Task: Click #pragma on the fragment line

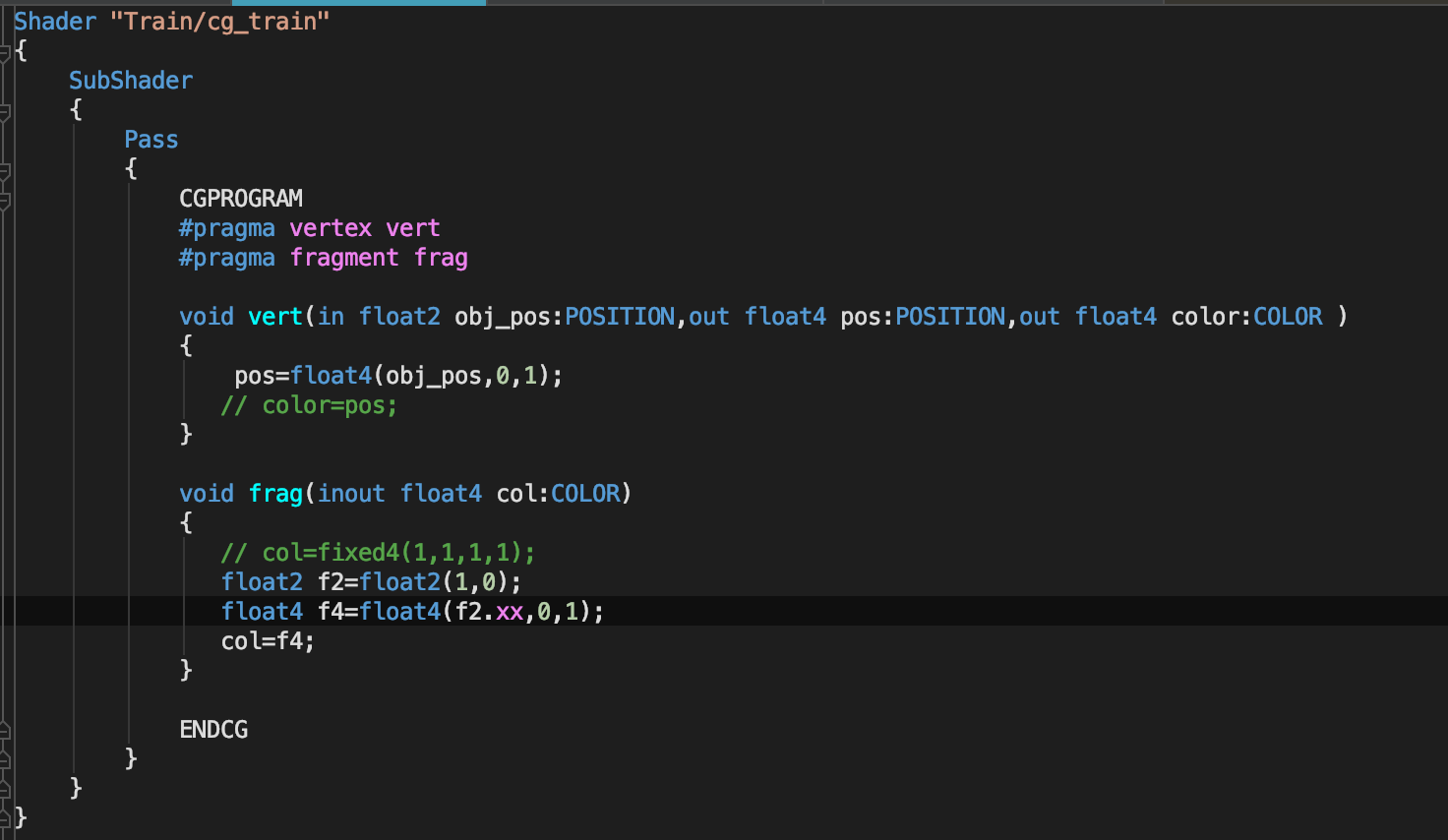Action: (x=227, y=258)
